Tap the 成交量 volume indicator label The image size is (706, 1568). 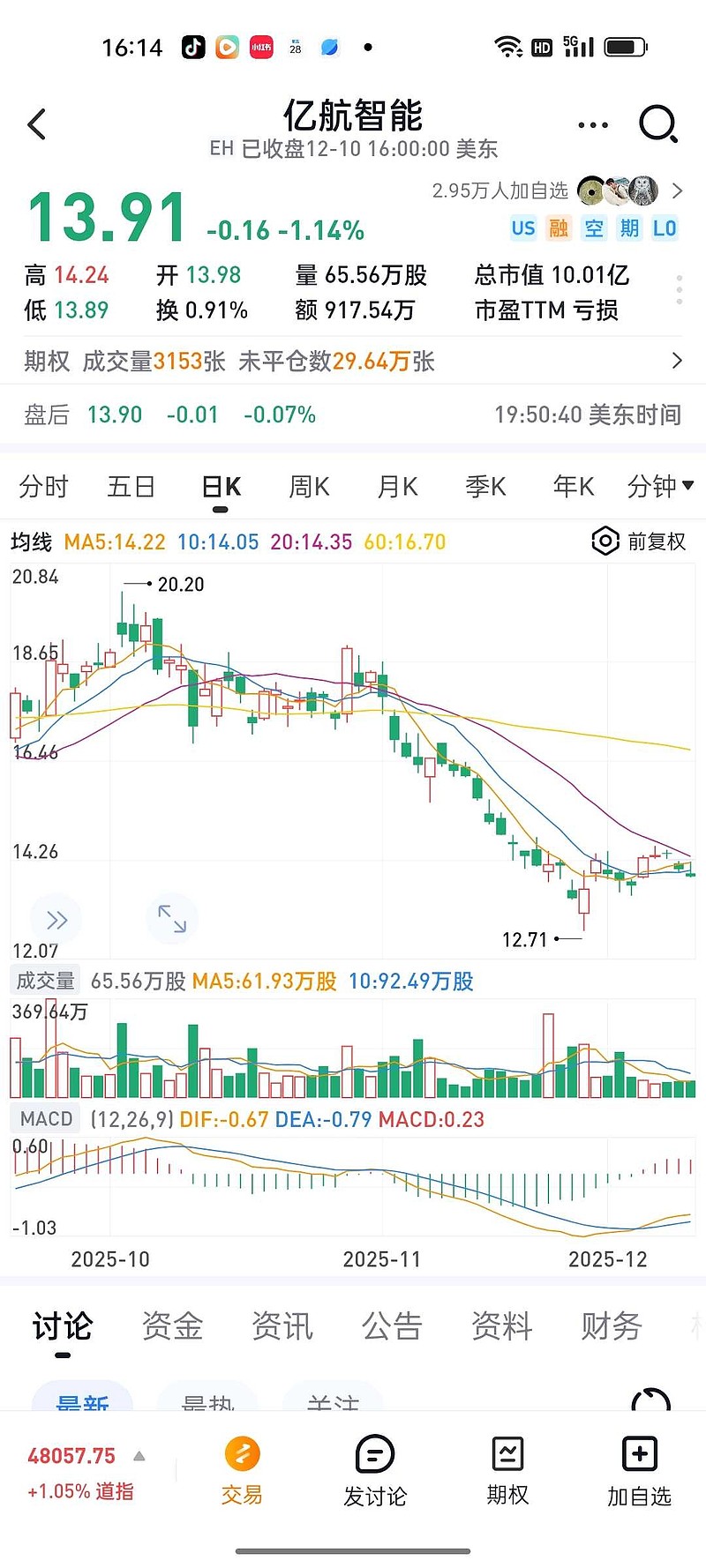coord(45,981)
